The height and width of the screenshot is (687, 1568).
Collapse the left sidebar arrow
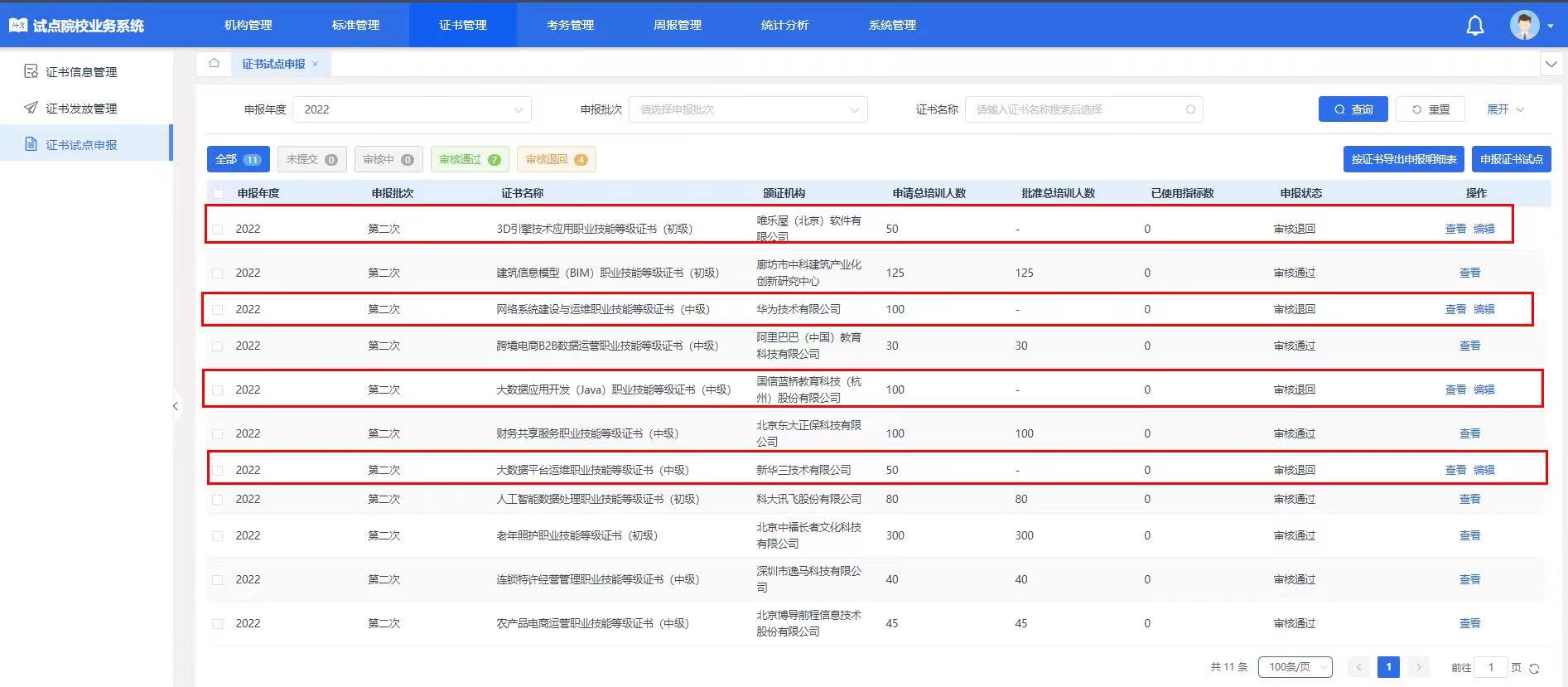point(176,406)
